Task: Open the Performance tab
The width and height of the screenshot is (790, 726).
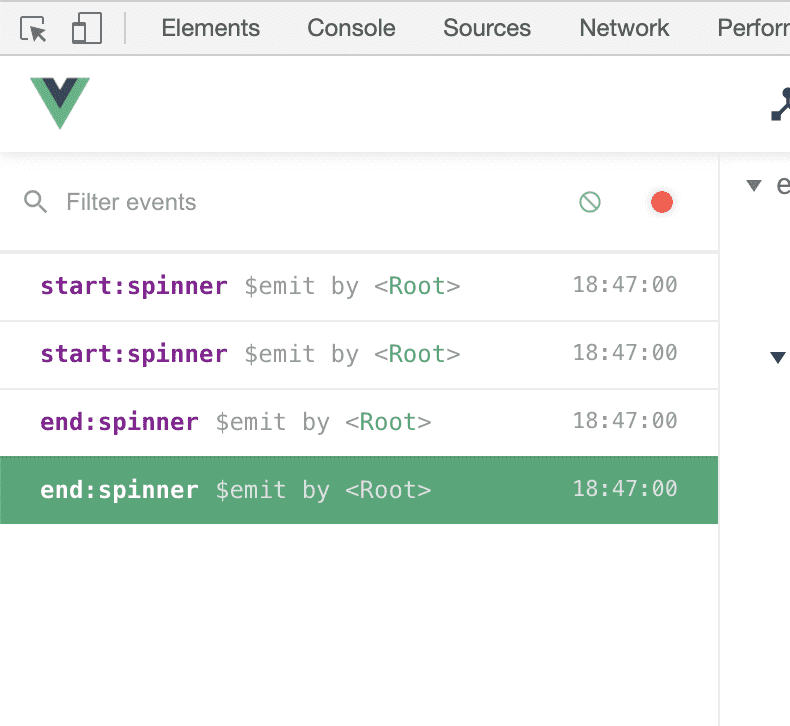Action: [752, 29]
